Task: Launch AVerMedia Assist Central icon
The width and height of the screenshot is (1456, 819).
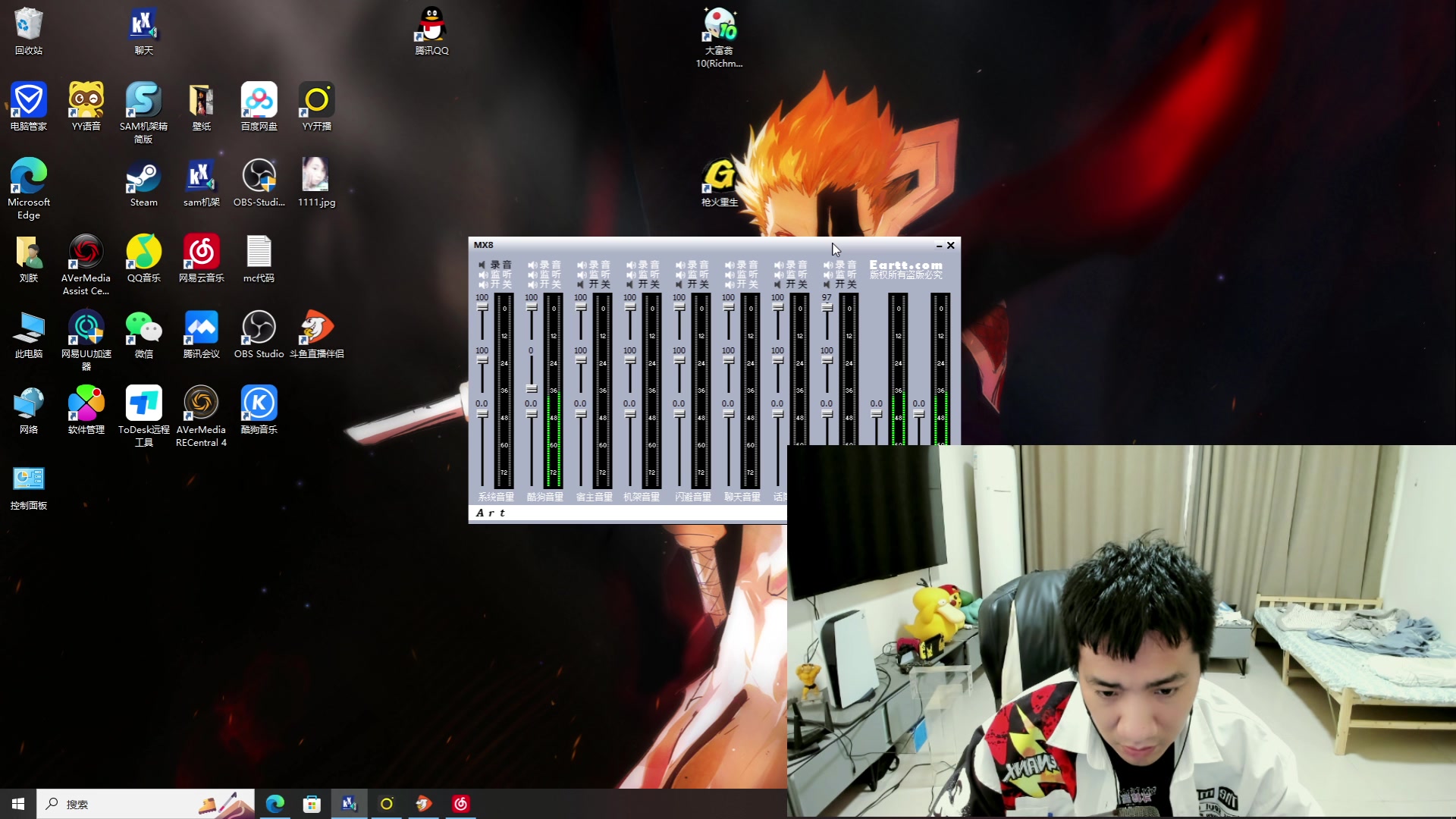Action: click(x=86, y=265)
